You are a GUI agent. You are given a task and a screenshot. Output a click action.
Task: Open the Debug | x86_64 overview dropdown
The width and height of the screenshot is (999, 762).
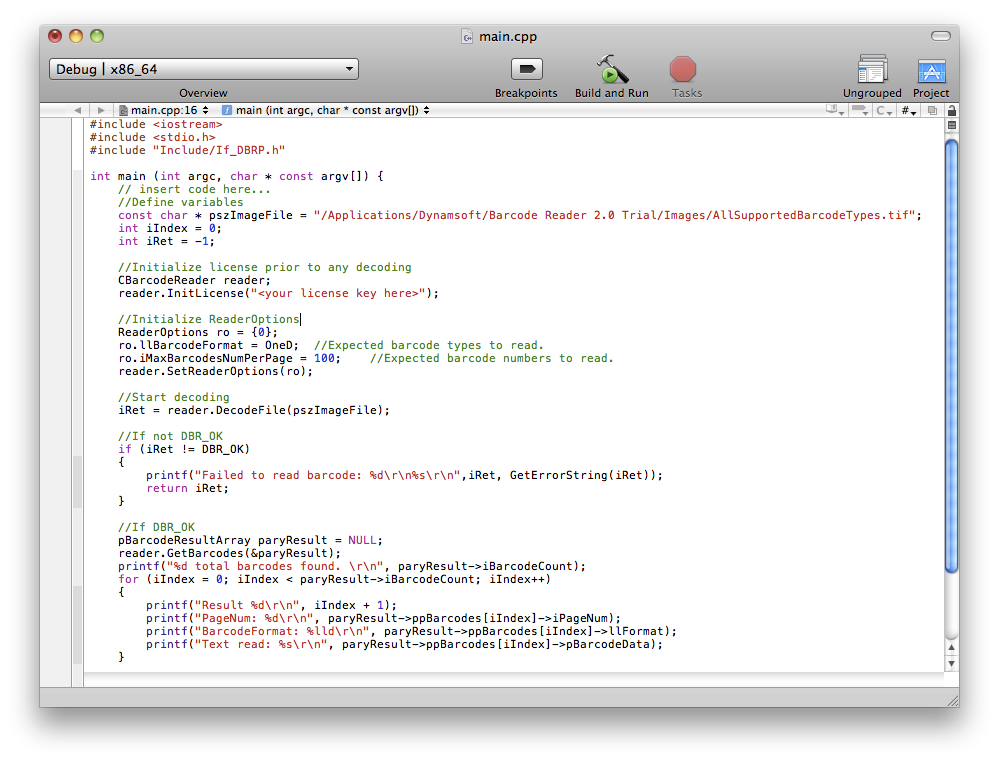point(204,69)
